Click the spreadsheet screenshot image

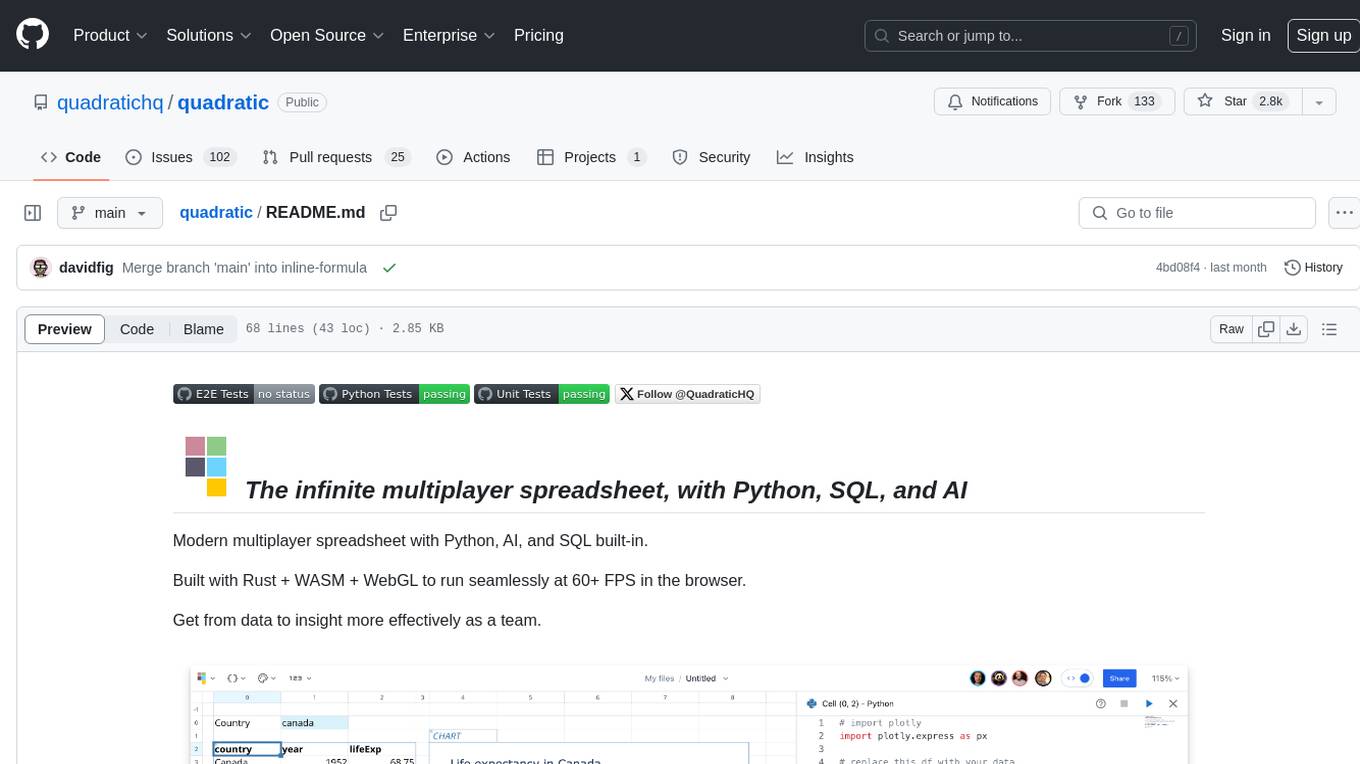point(687,713)
